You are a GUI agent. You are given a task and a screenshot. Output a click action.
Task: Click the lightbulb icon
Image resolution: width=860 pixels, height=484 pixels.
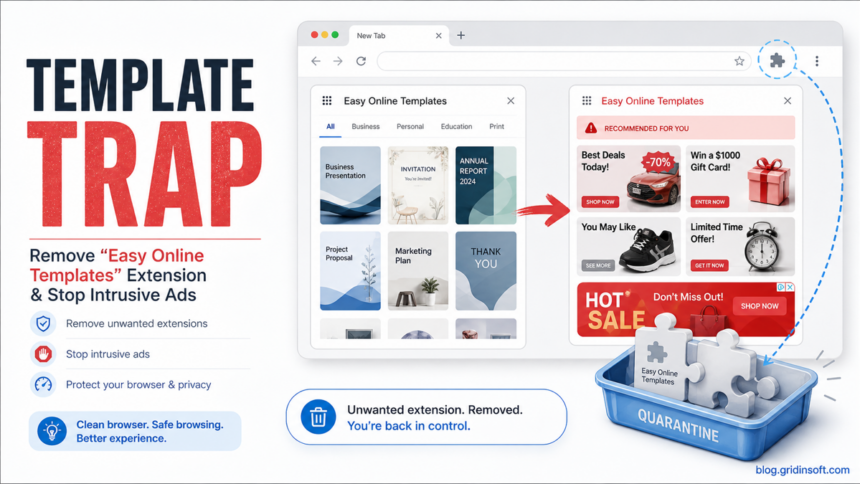52,431
